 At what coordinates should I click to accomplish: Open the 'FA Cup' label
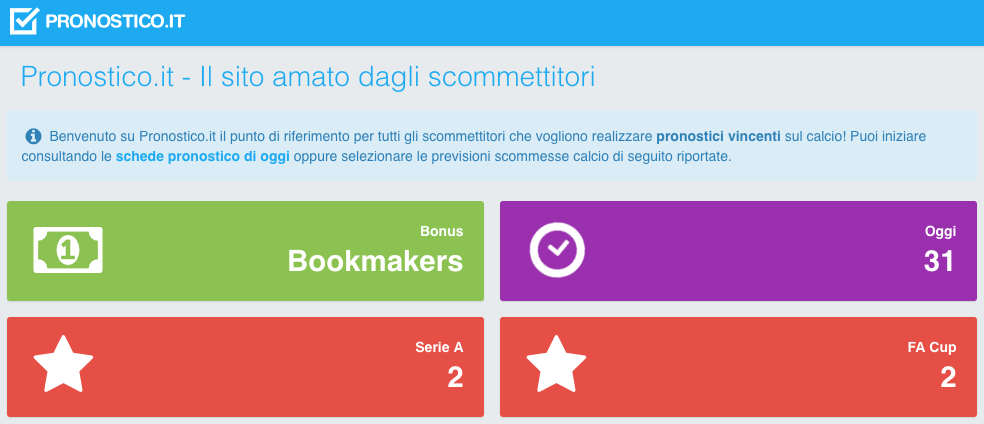pos(932,347)
